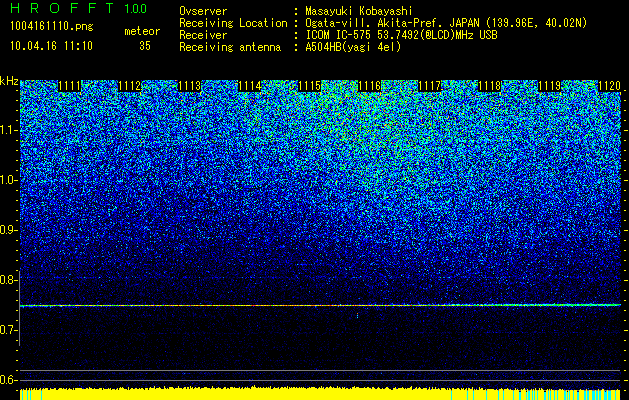Click the 0.8 kHz axis label
The image size is (629, 400).
tap(8, 280)
